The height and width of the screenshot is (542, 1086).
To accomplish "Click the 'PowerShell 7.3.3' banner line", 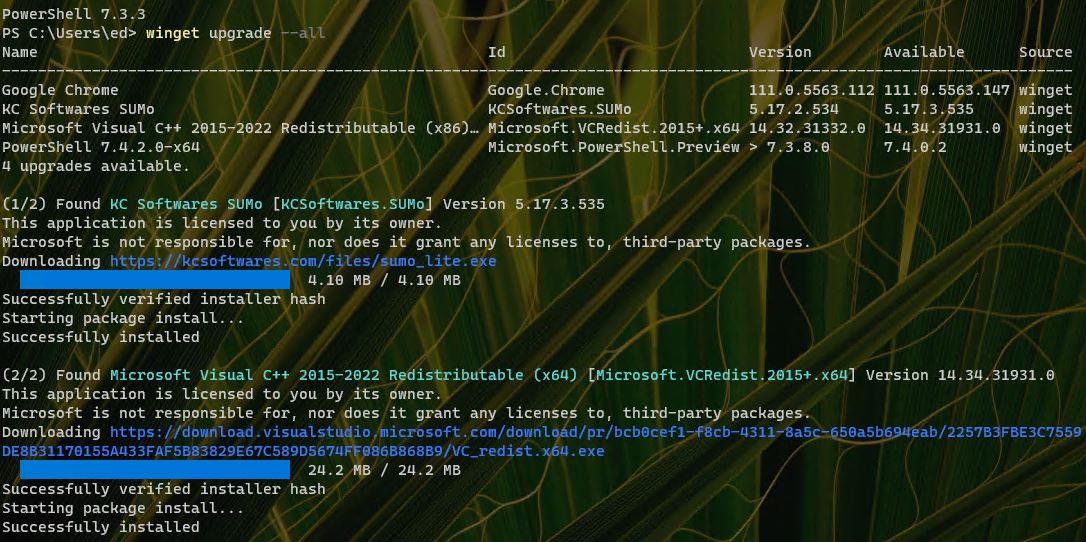I will pos(74,14).
